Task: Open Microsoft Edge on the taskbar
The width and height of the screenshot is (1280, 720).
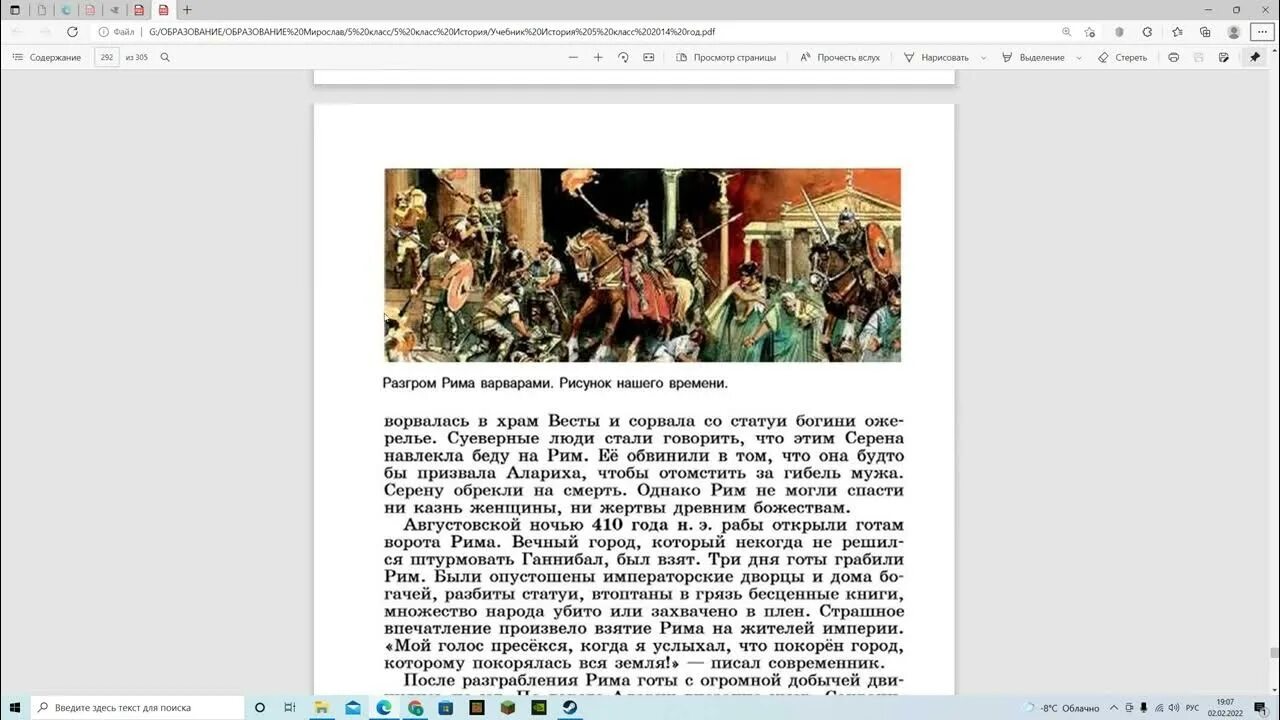Action: [384, 707]
